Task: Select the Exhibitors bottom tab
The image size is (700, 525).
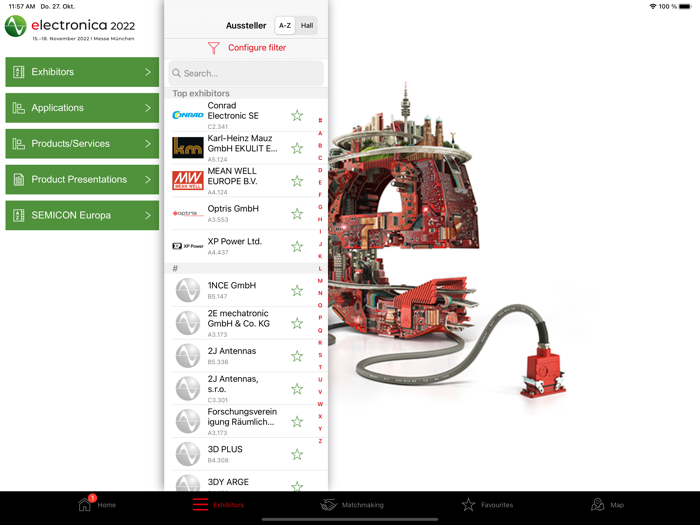Action: coord(218,505)
